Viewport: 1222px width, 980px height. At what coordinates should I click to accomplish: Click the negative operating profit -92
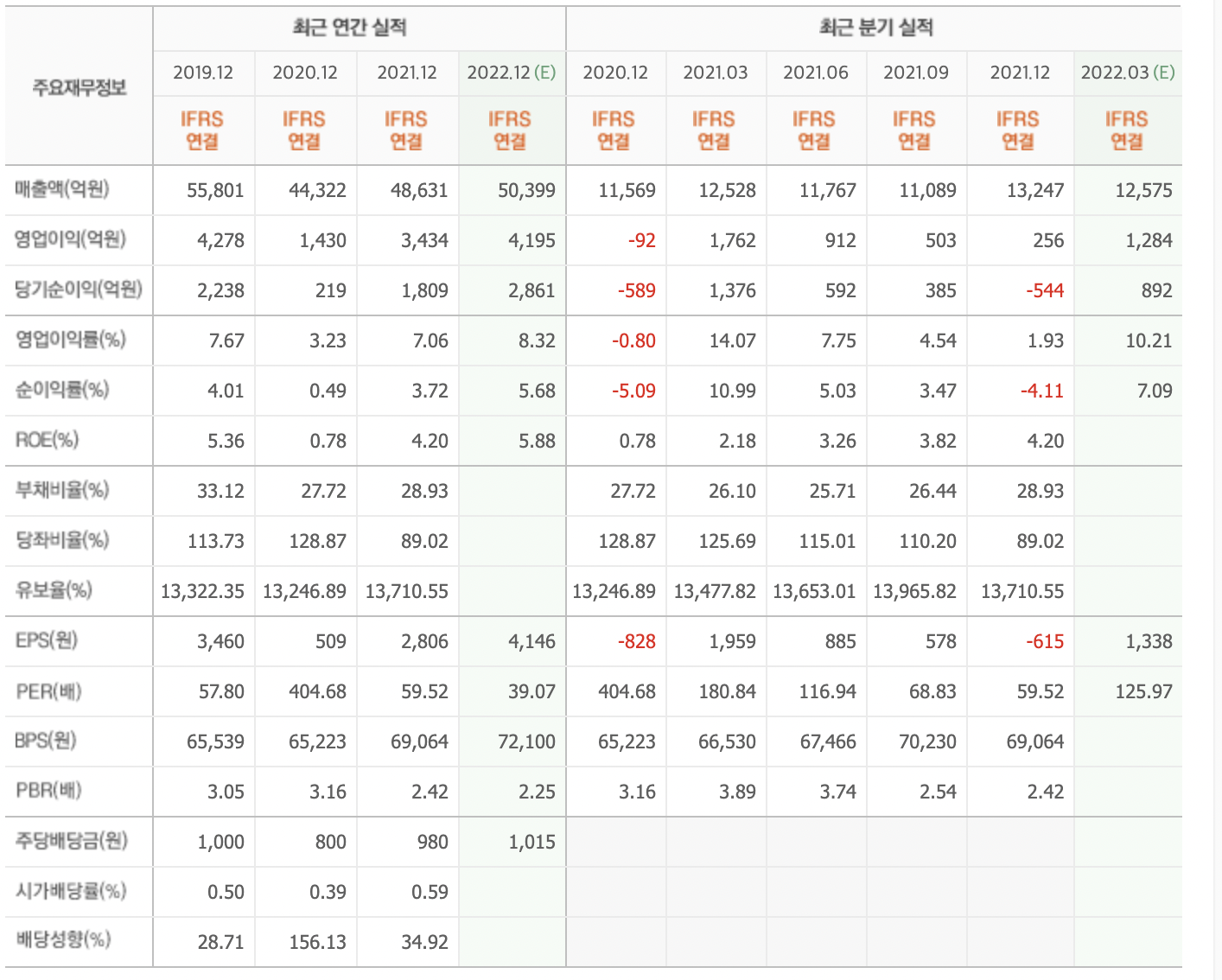(641, 240)
